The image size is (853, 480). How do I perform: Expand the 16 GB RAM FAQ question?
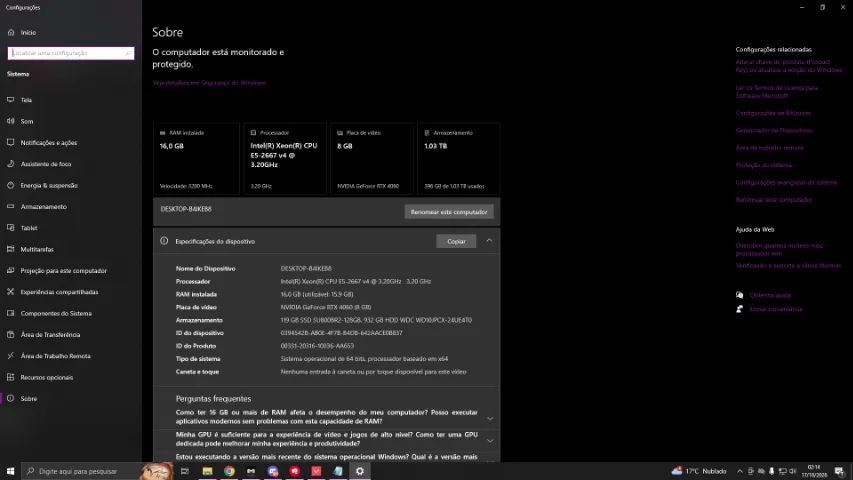(326, 417)
